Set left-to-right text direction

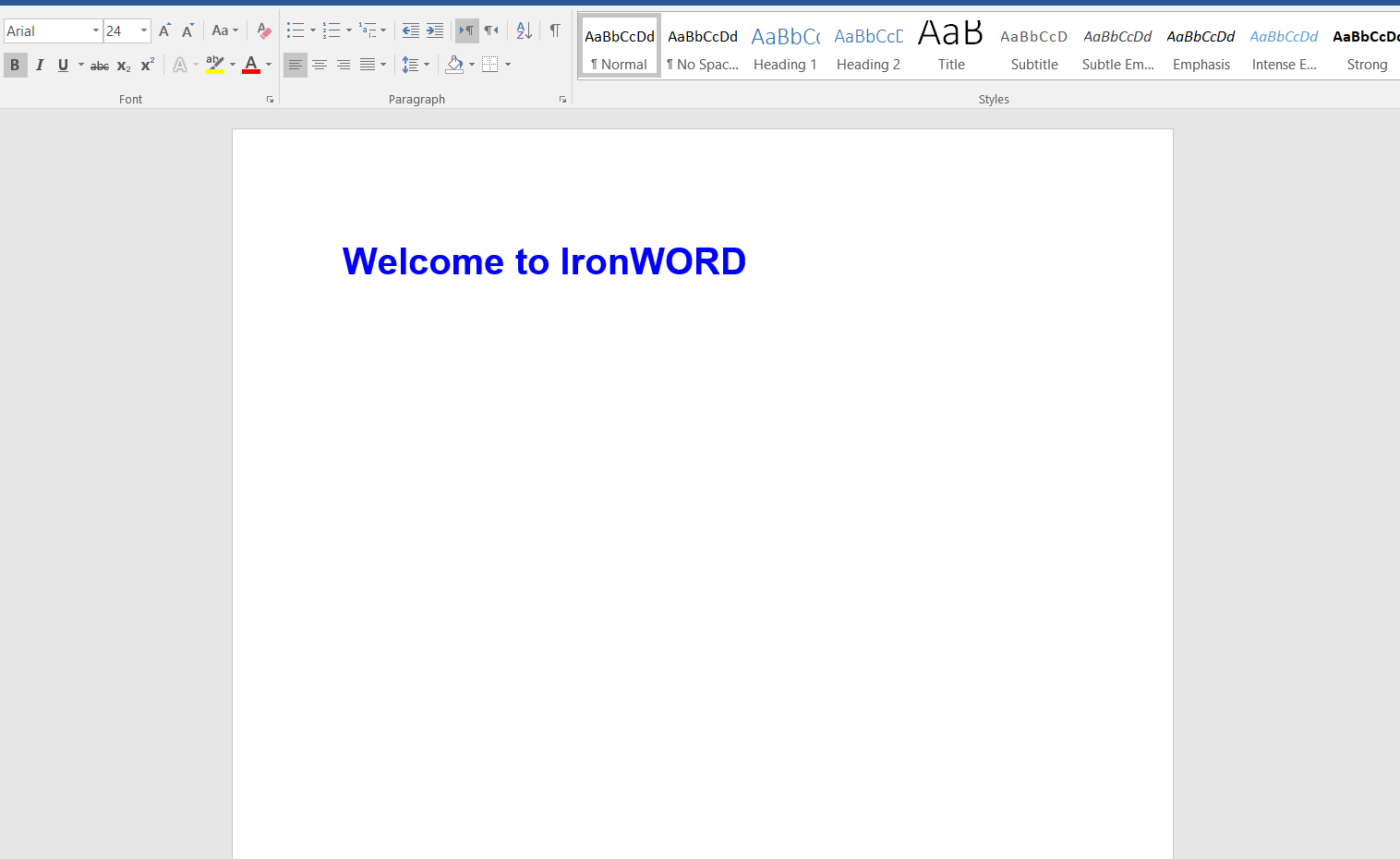coord(467,30)
